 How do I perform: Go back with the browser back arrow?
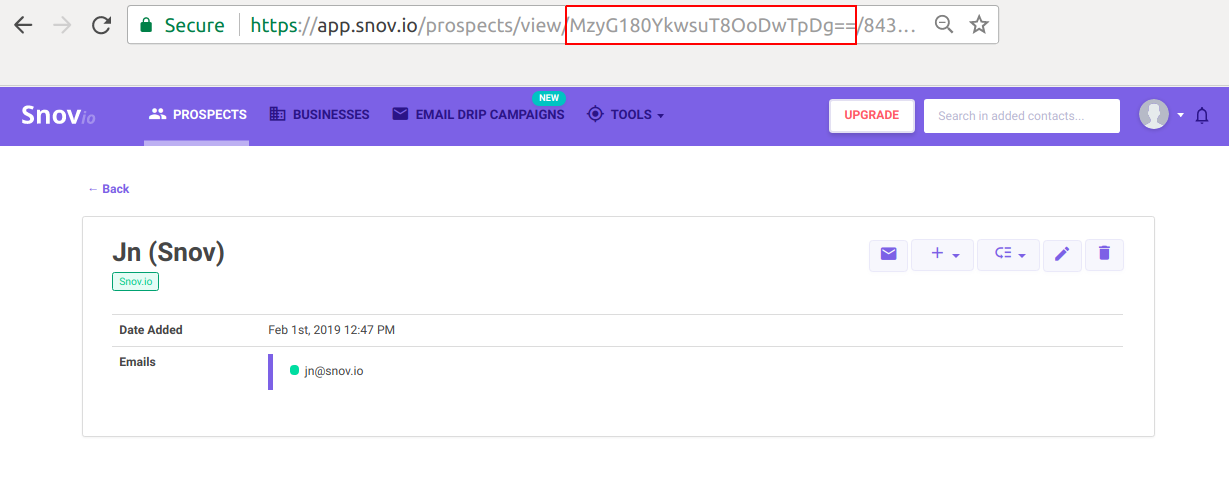click(24, 25)
